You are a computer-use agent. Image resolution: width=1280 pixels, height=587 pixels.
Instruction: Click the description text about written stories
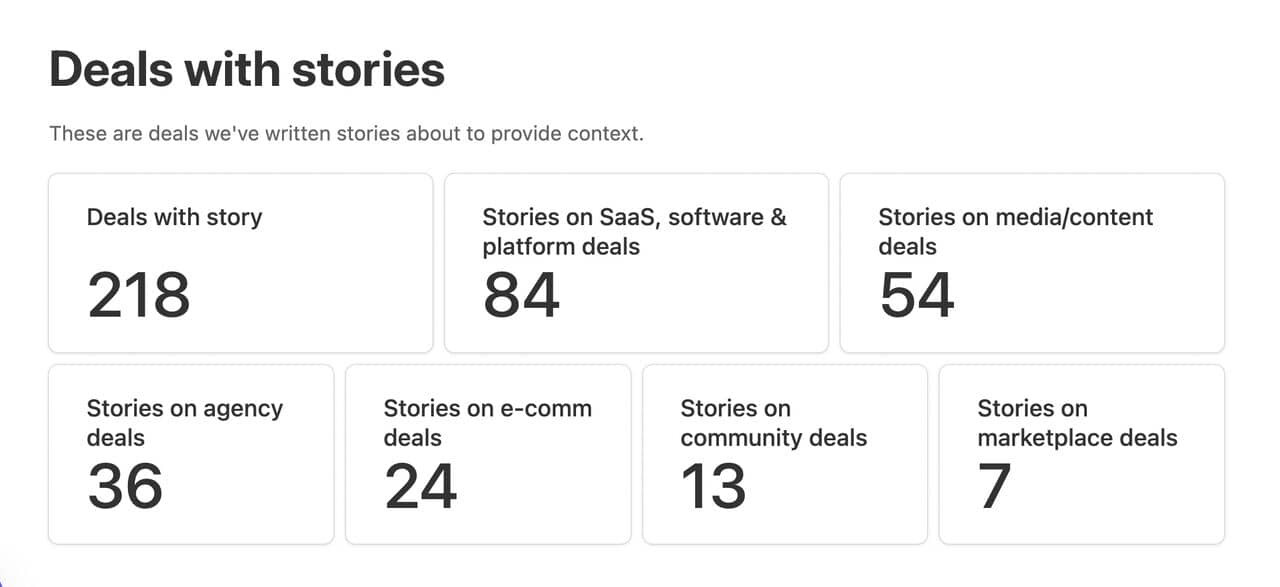[346, 133]
